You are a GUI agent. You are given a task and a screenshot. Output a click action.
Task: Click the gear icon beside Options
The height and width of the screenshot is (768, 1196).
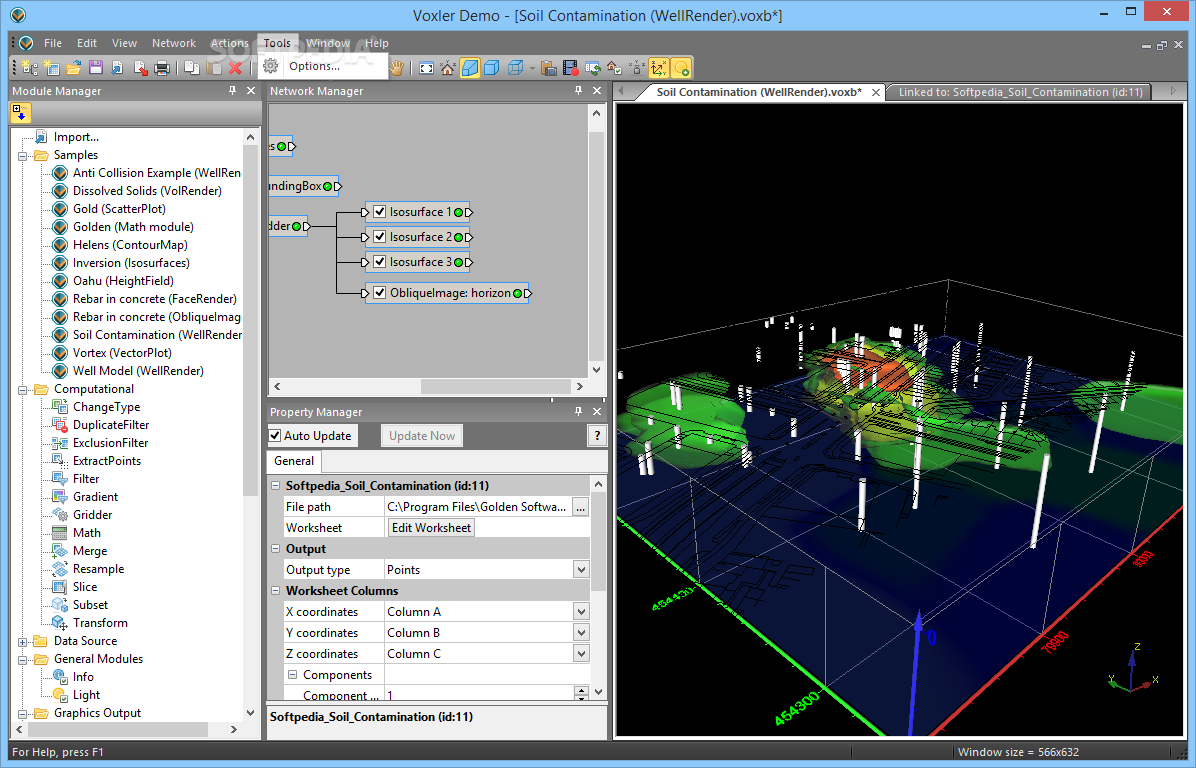click(270, 66)
